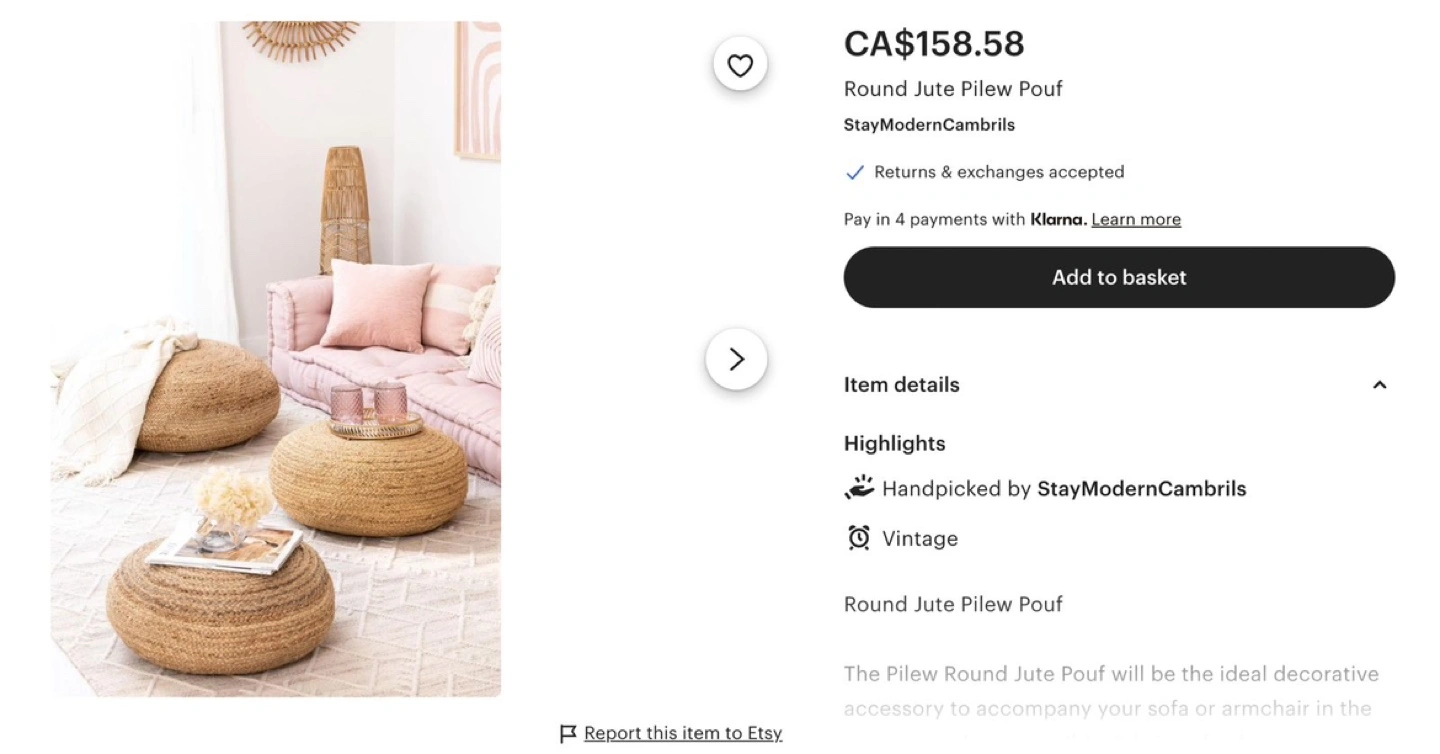Click the Handpicked hand icon
Viewport: 1440px width, 754px height.
click(x=859, y=488)
